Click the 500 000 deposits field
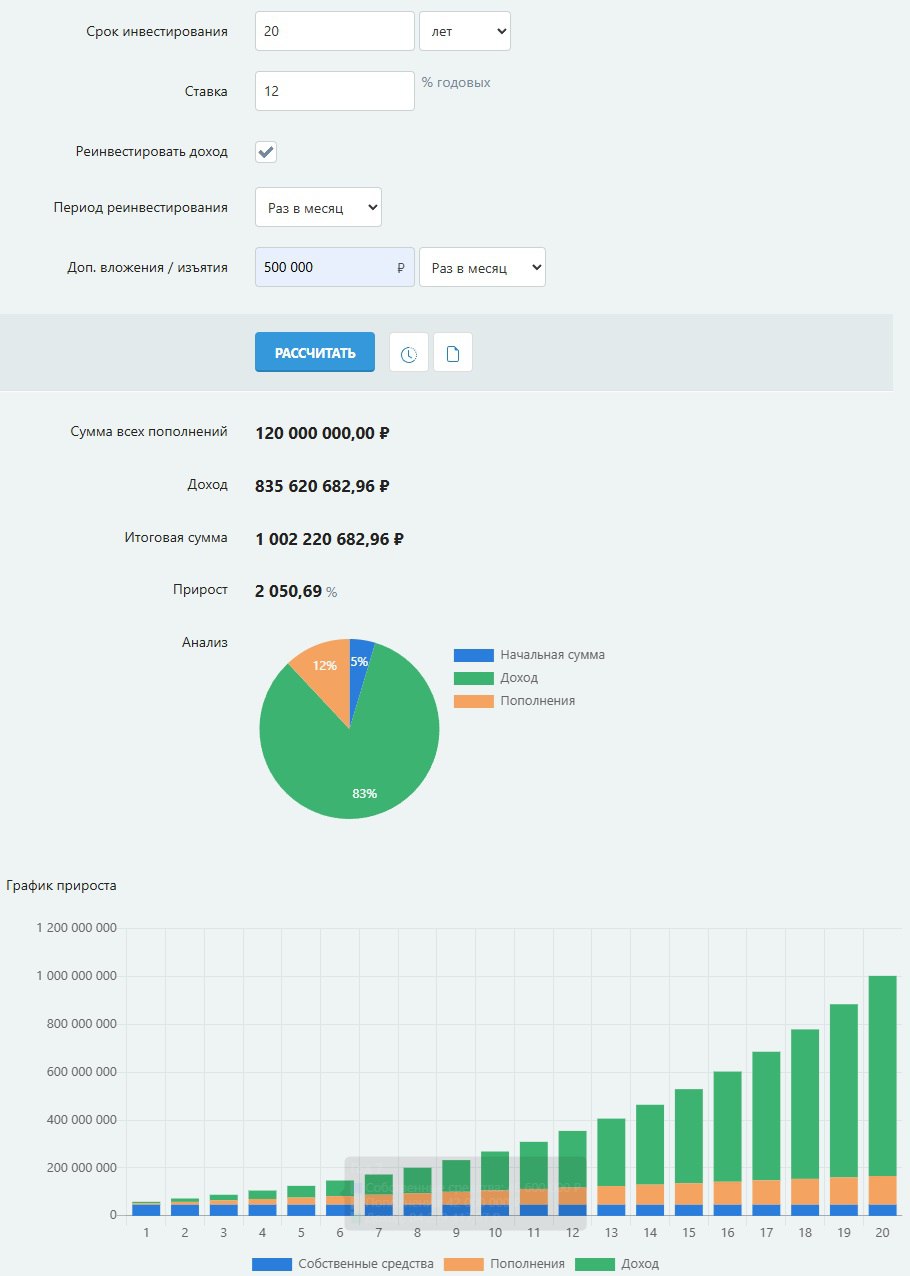 coord(335,267)
